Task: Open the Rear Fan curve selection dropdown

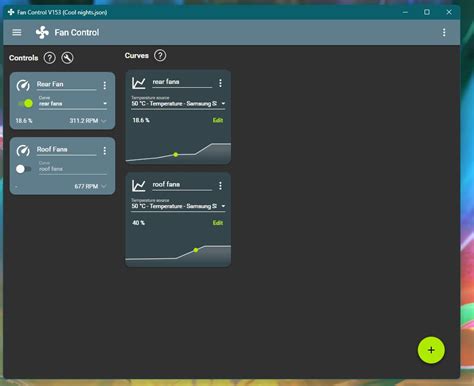Action: click(x=73, y=103)
